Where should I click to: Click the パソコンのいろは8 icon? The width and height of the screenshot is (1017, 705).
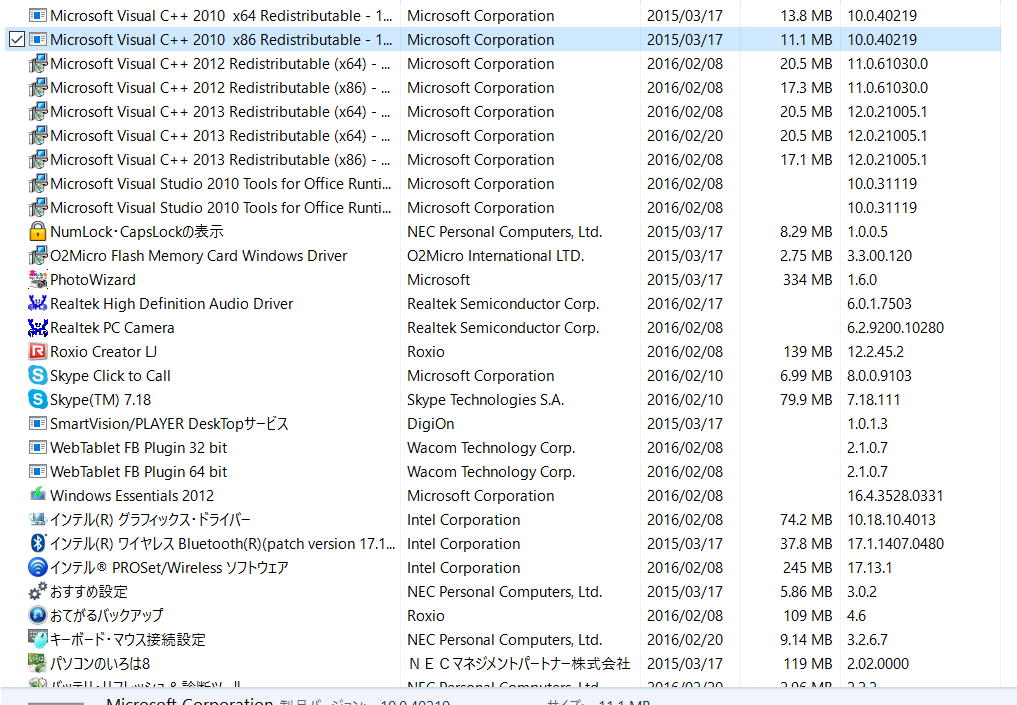pyautogui.click(x=38, y=663)
